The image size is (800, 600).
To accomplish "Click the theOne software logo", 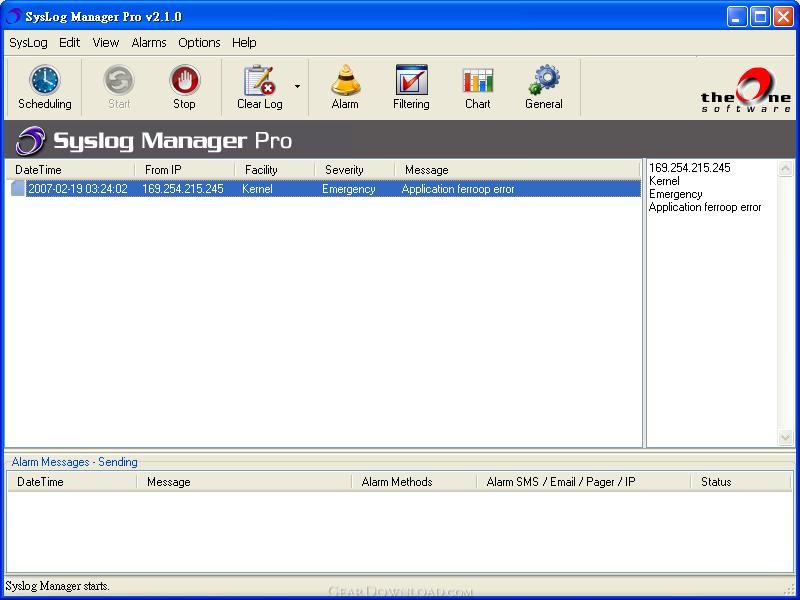I will pyautogui.click(x=745, y=91).
